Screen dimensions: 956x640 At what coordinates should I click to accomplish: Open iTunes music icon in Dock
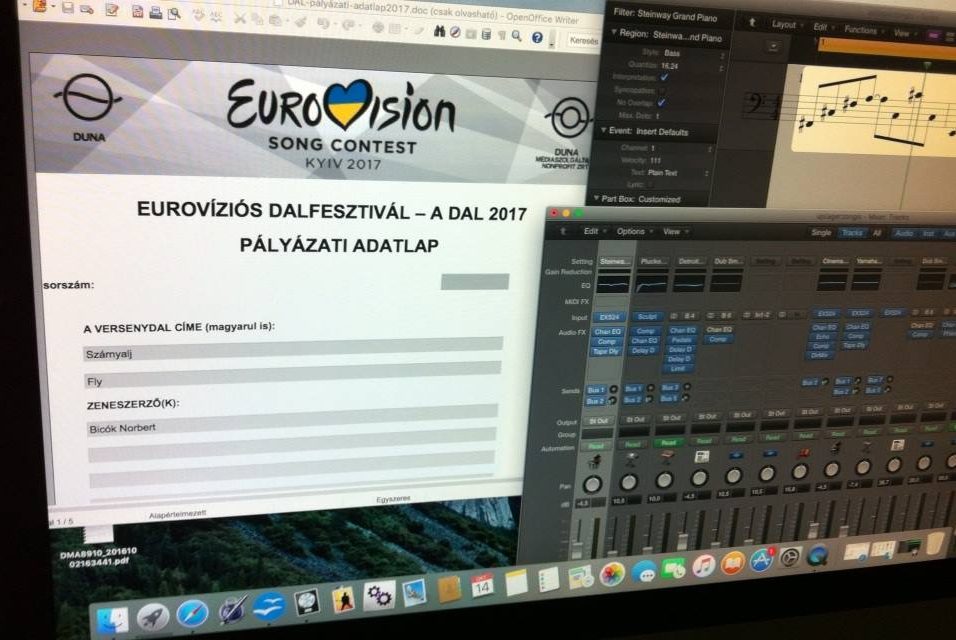coord(703,565)
